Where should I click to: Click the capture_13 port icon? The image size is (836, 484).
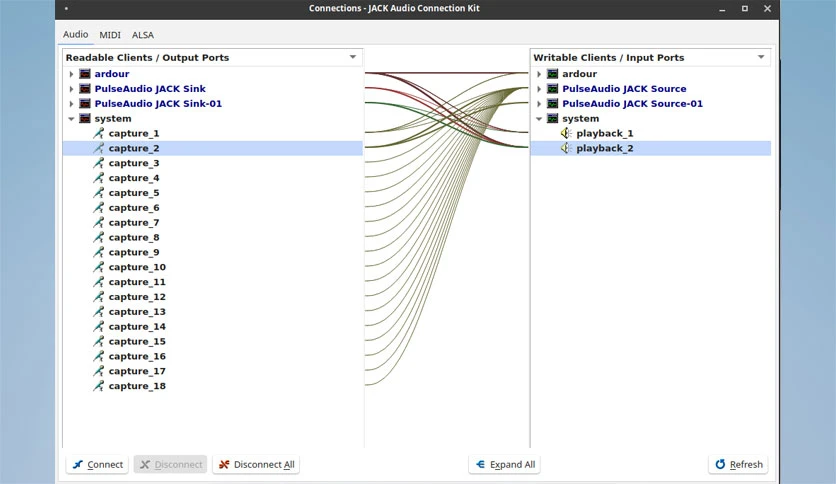point(99,312)
